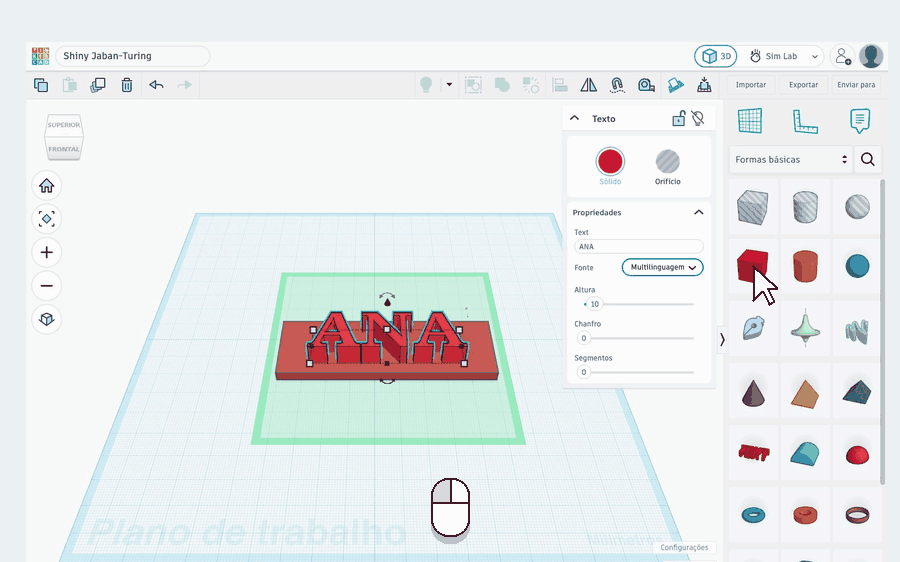
Task: Select the Mirror tool icon
Action: pyautogui.click(x=588, y=85)
